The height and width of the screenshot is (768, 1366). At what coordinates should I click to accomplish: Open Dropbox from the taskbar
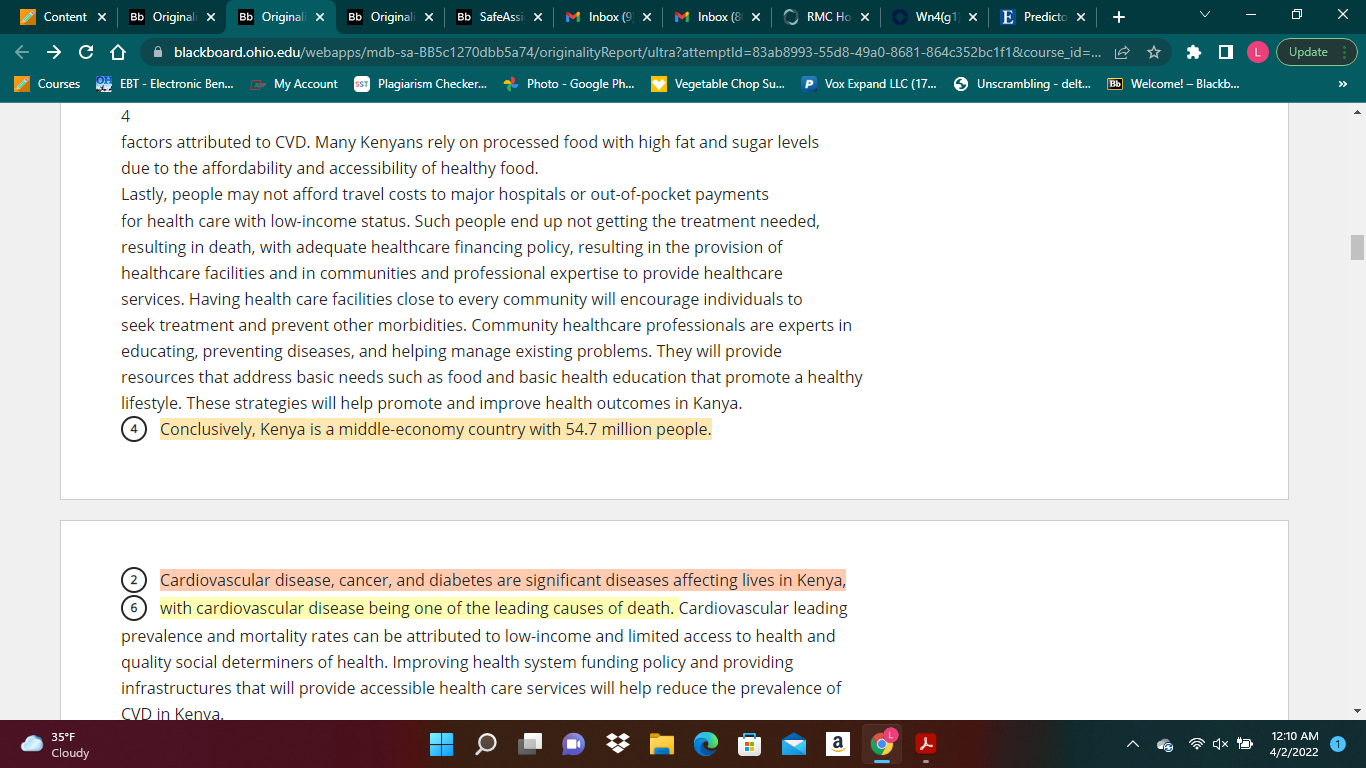click(618, 744)
